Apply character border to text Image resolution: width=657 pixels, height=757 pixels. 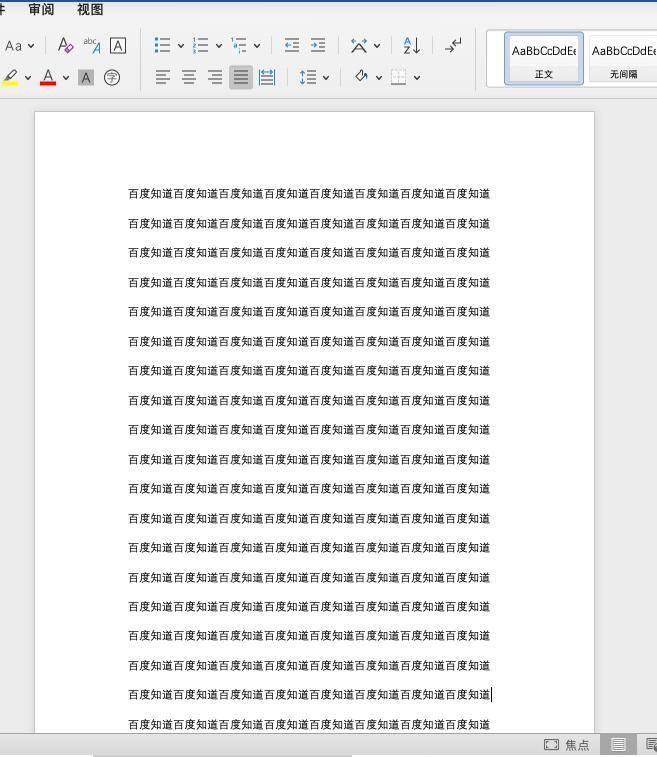tap(118, 45)
